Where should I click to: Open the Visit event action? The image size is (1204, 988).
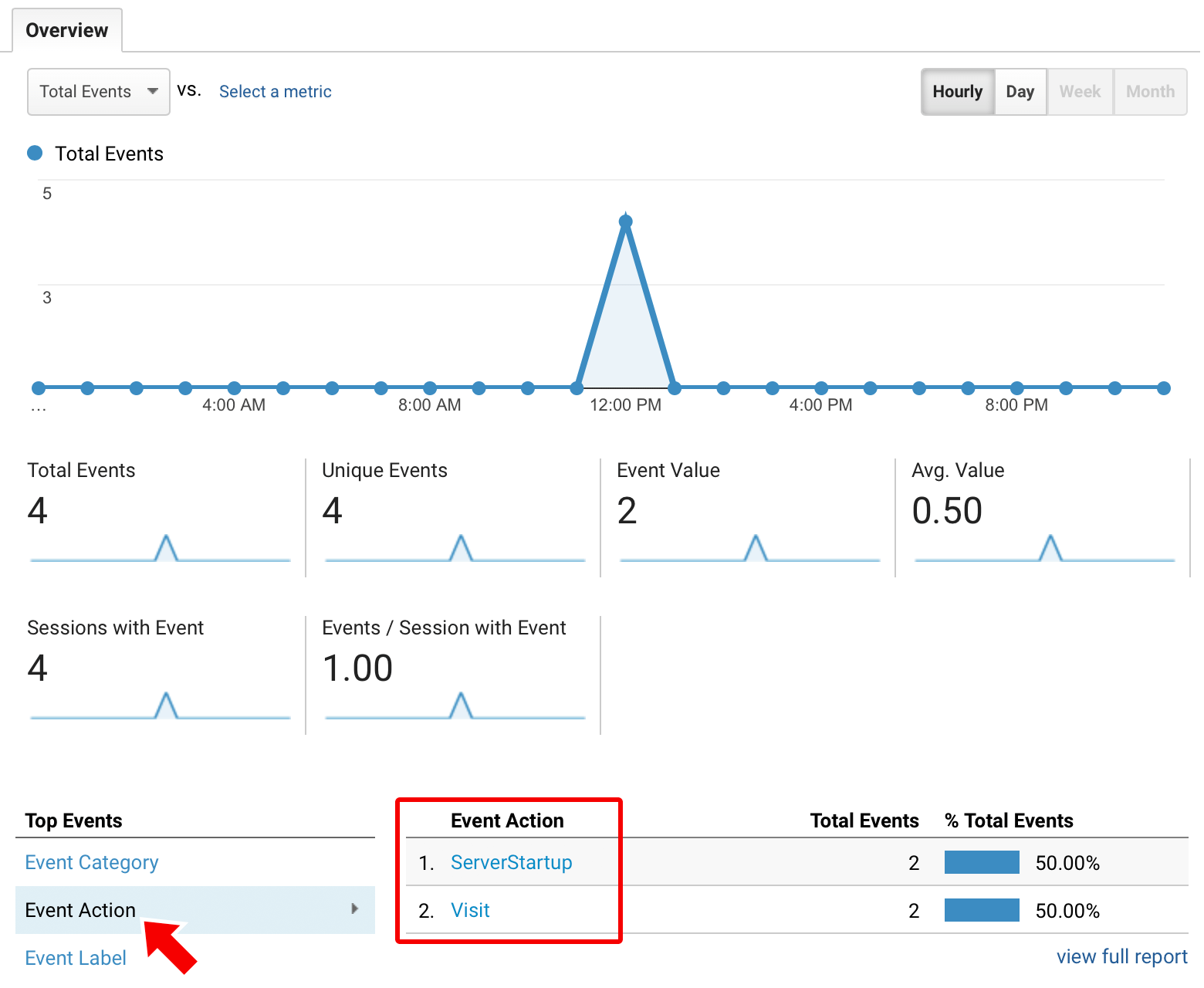click(470, 910)
